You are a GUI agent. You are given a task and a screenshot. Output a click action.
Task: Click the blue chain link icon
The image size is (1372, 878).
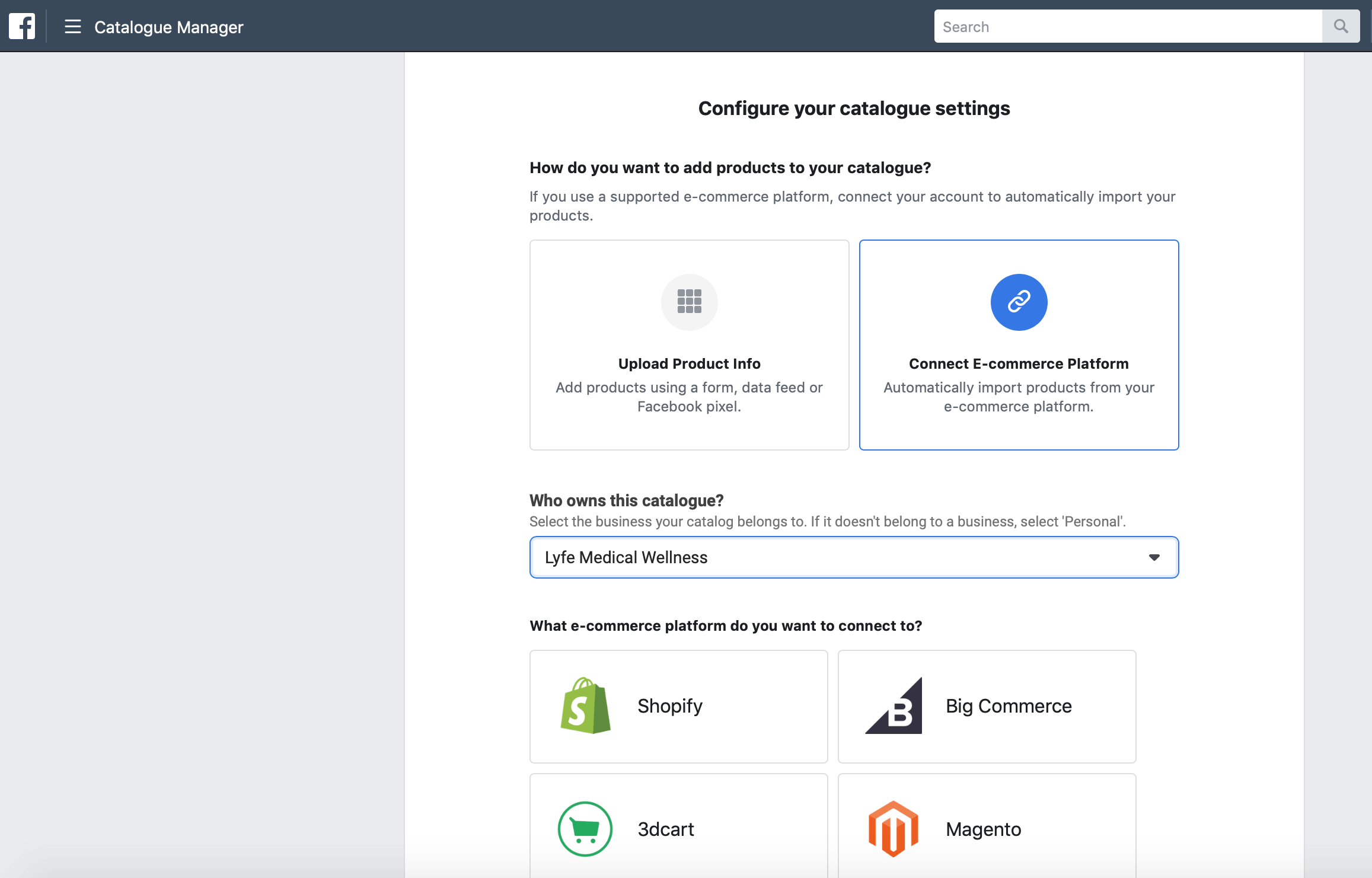1019,302
